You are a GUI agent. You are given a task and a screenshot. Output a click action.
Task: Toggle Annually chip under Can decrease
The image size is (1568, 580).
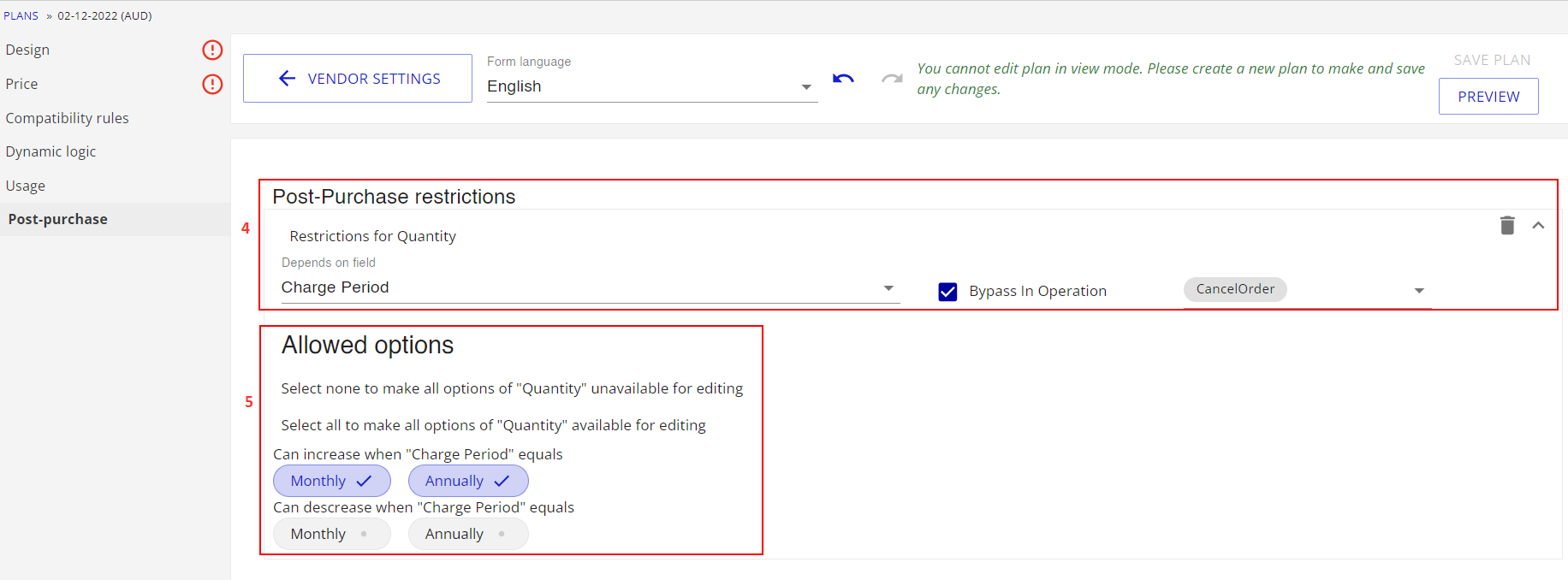coord(468,534)
